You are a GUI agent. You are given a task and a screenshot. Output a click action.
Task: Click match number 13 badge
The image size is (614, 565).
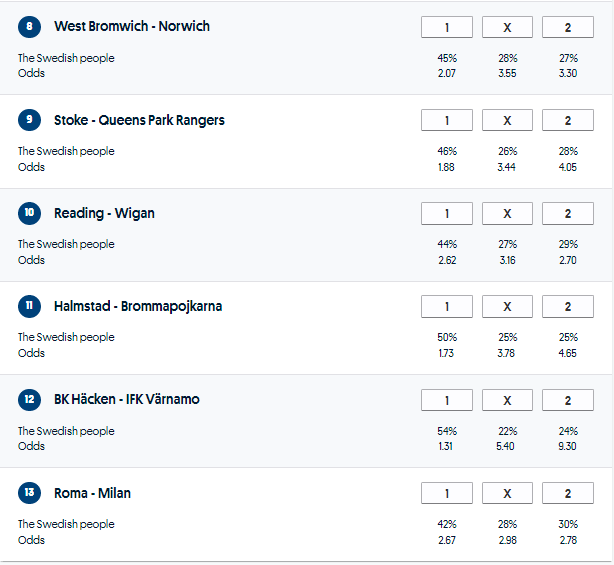(x=30, y=493)
